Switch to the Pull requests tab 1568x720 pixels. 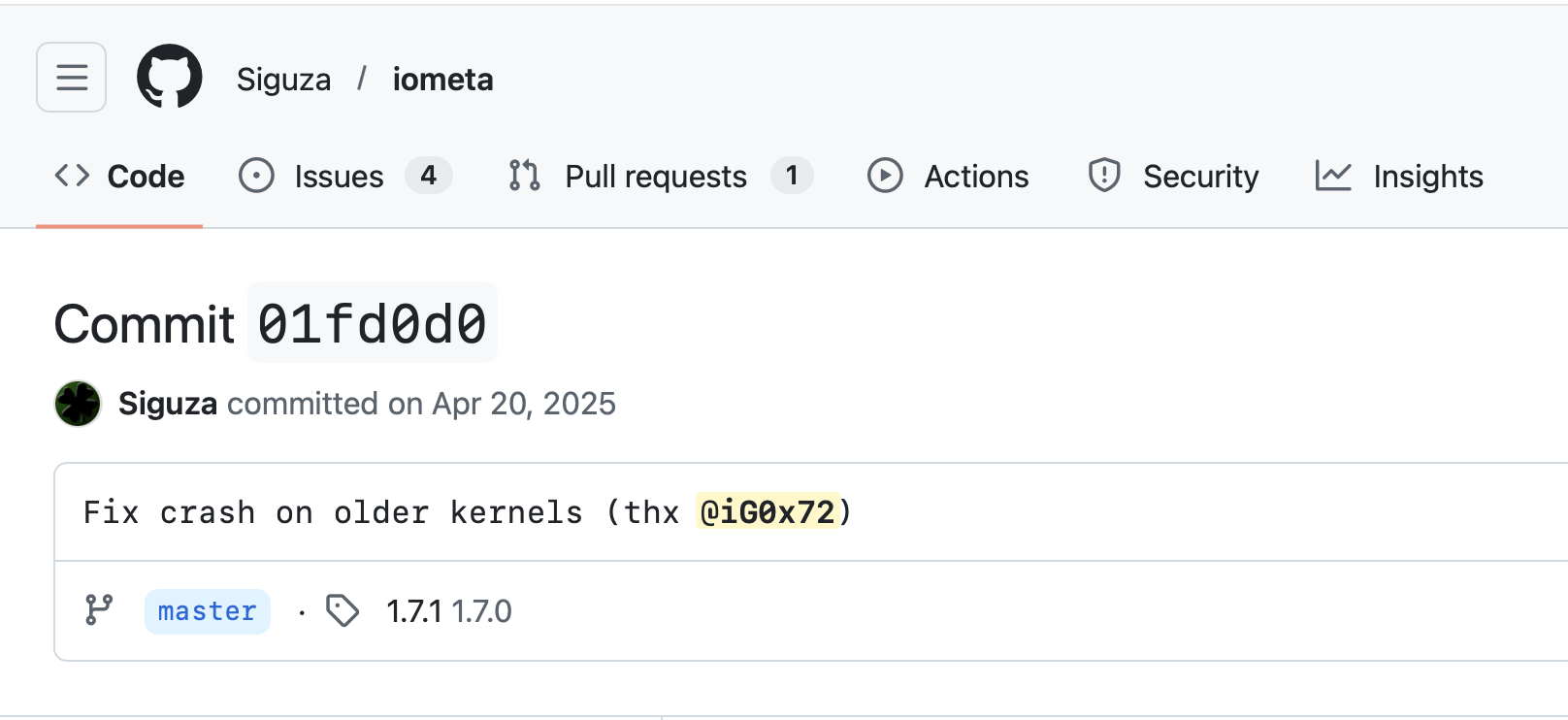pos(655,176)
